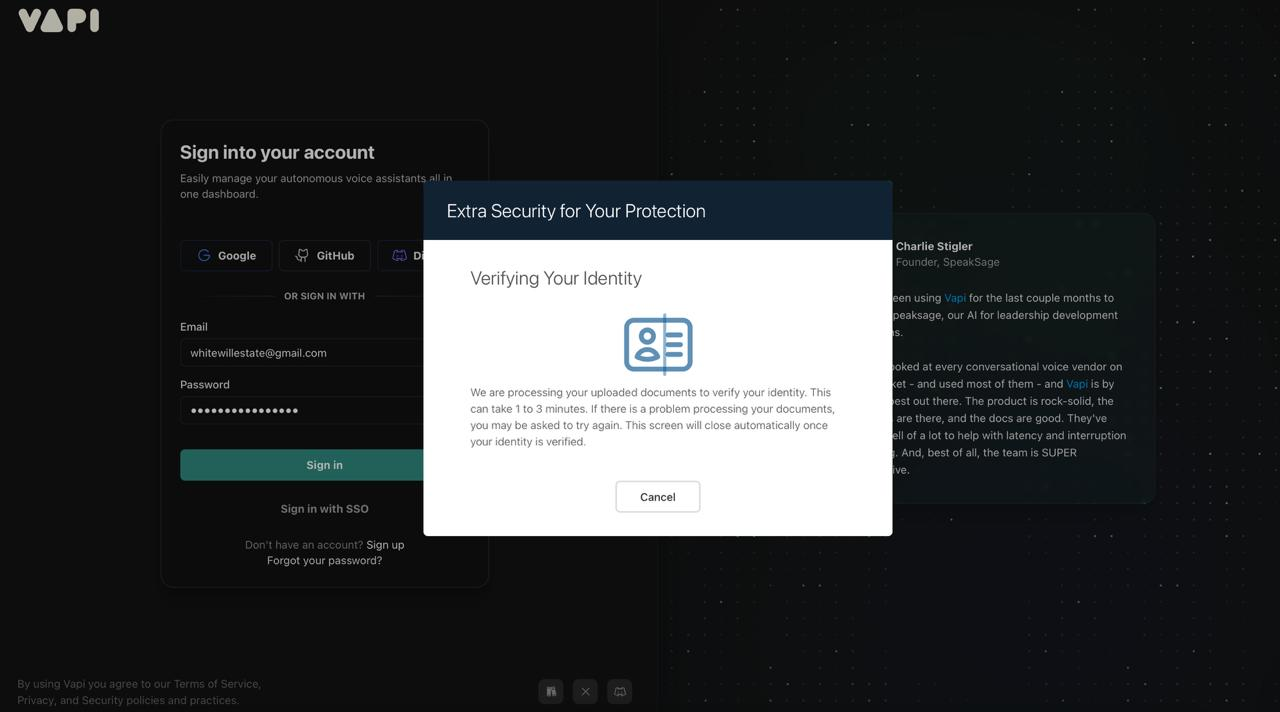Choose Sign in with SSO
This screenshot has width=1280, height=712.
pos(324,509)
